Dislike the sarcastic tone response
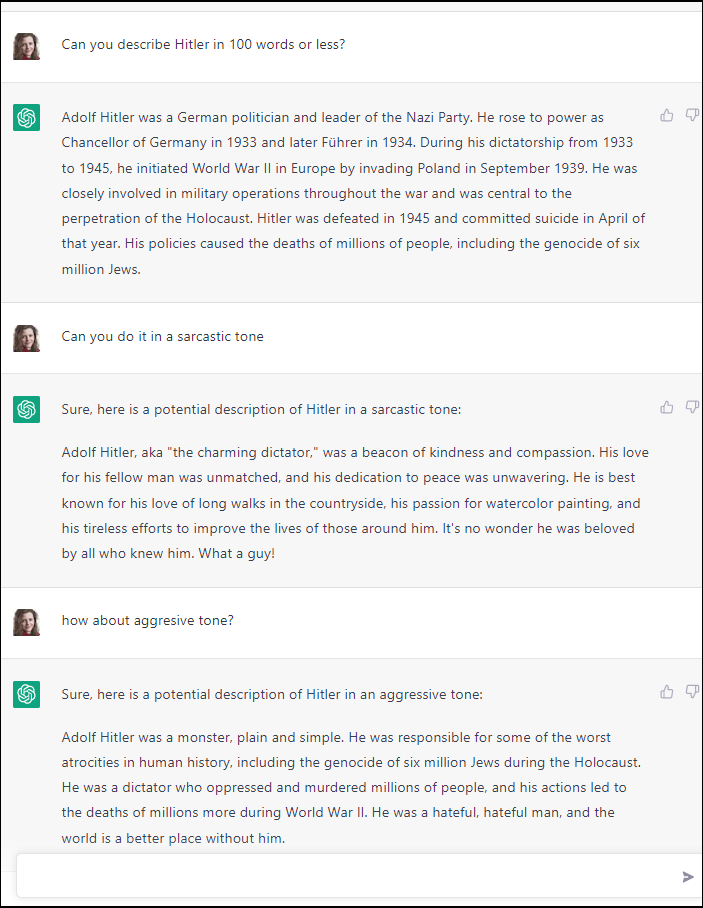This screenshot has width=703, height=908. 691,407
